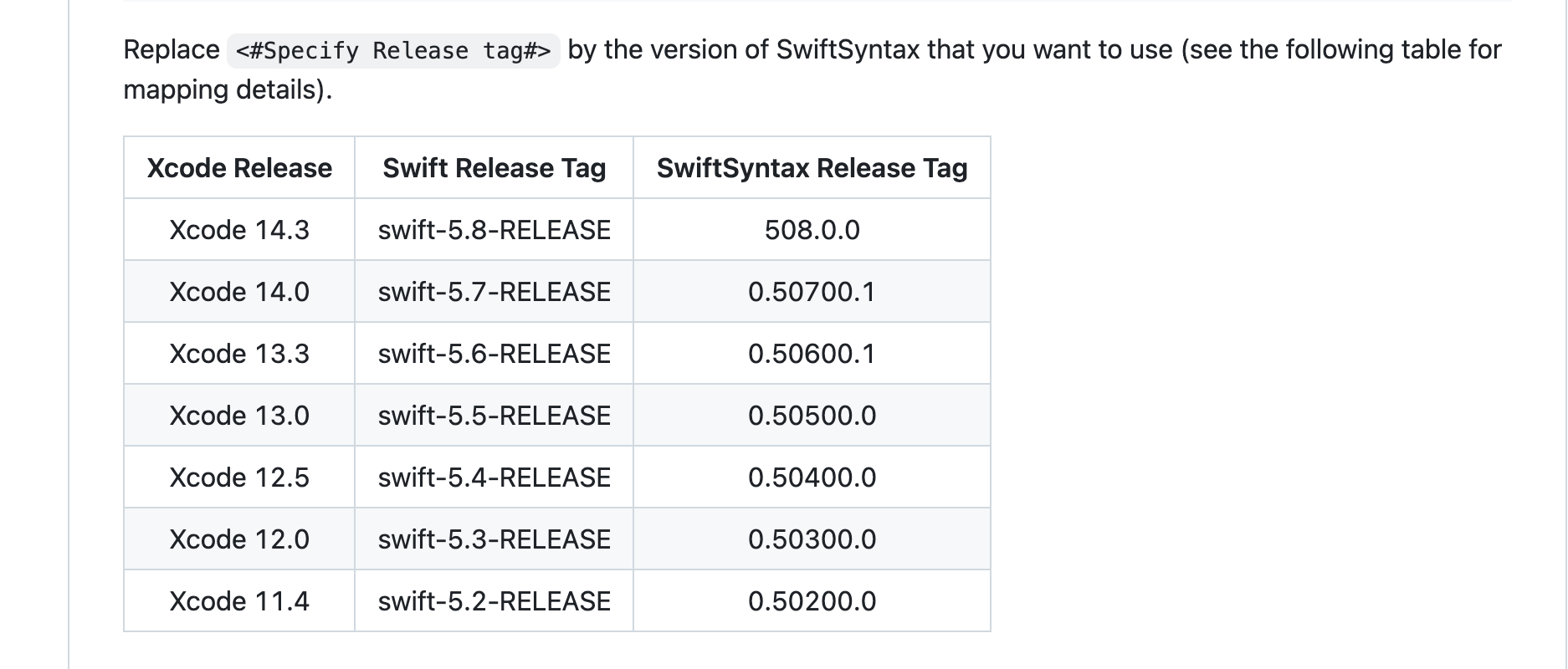1568x669 pixels.
Task: Click the Xcode Release column header
Action: (x=239, y=168)
